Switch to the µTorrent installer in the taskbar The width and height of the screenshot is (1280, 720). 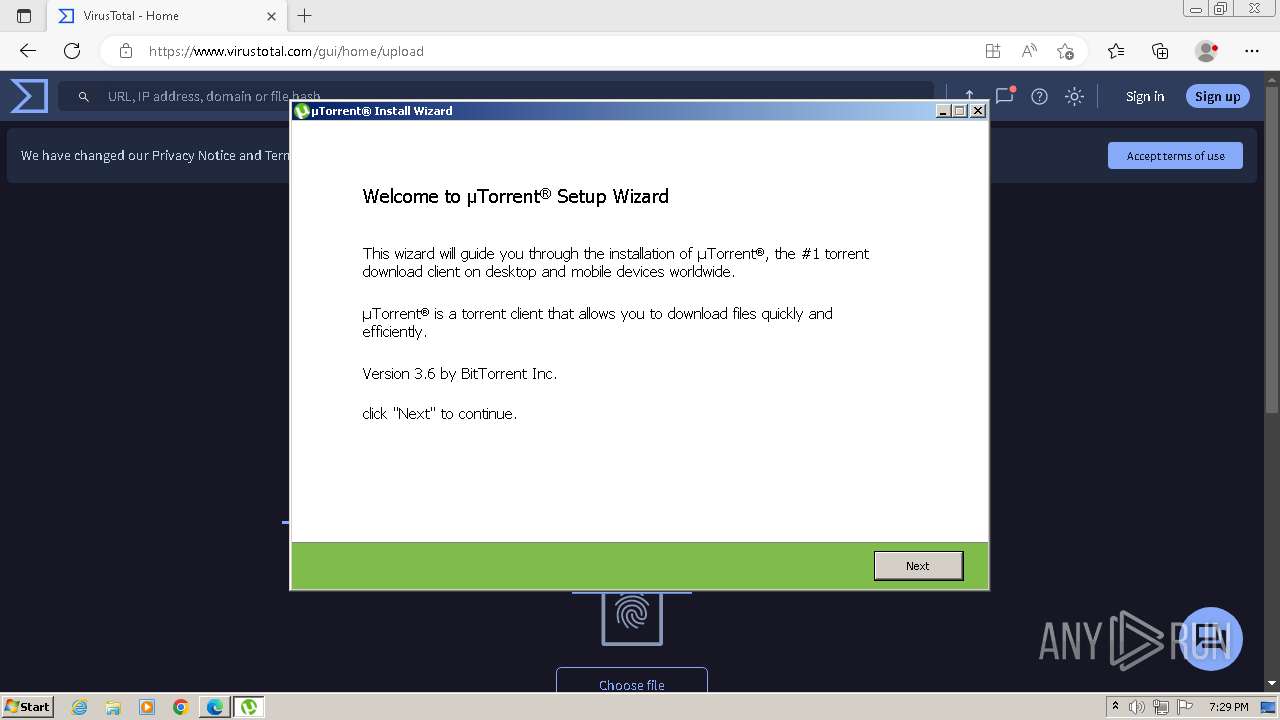pos(249,707)
